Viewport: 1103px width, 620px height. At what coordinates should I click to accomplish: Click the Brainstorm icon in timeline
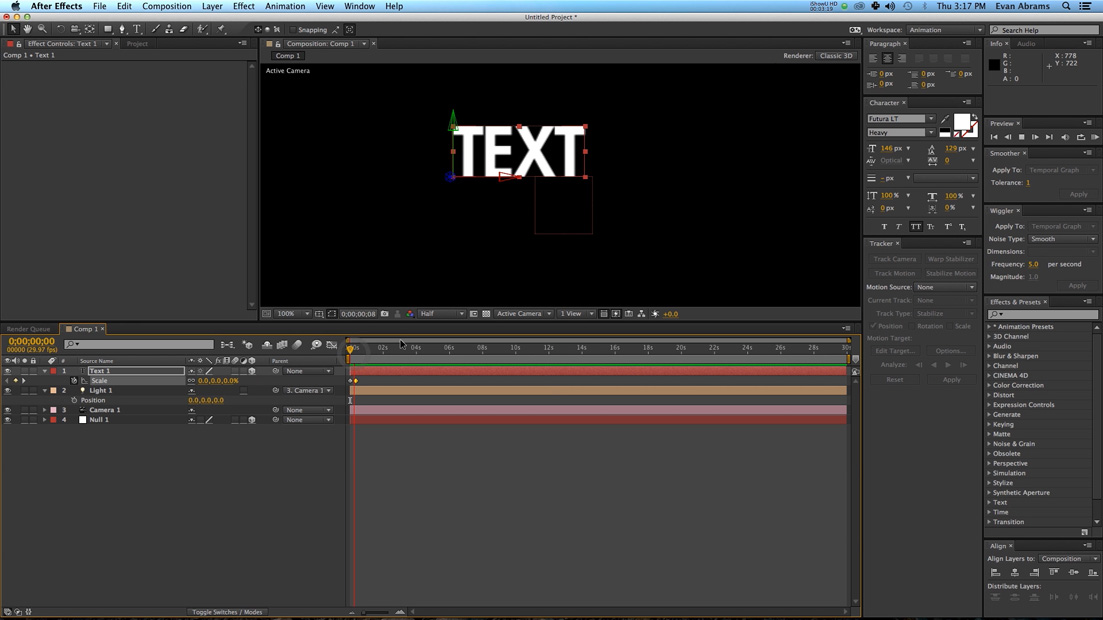[x=316, y=345]
